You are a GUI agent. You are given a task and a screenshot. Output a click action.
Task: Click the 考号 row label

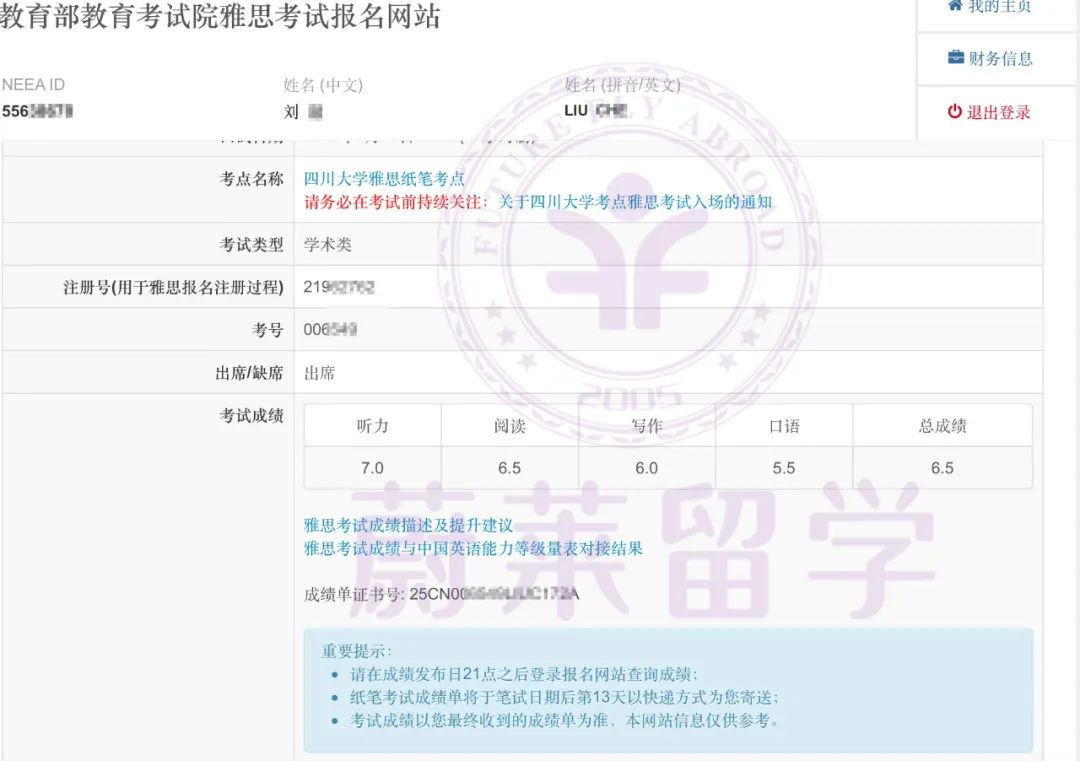click(x=267, y=330)
